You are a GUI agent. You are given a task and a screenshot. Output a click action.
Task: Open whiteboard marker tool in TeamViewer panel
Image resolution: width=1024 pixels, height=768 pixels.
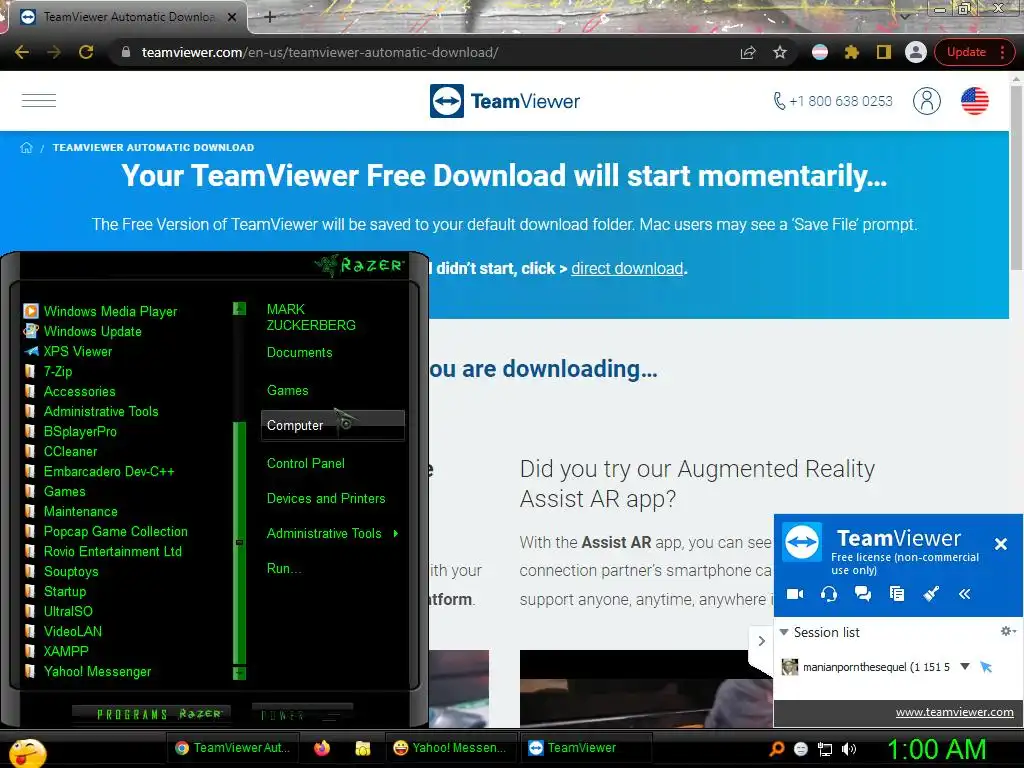point(931,594)
